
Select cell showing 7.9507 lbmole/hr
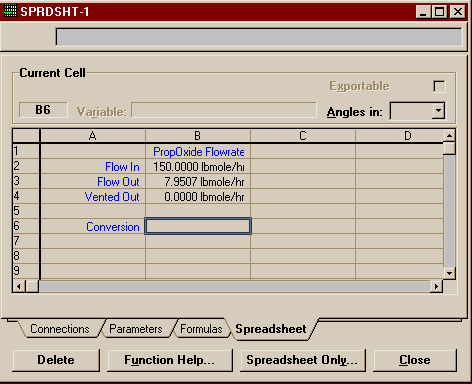pos(198,182)
